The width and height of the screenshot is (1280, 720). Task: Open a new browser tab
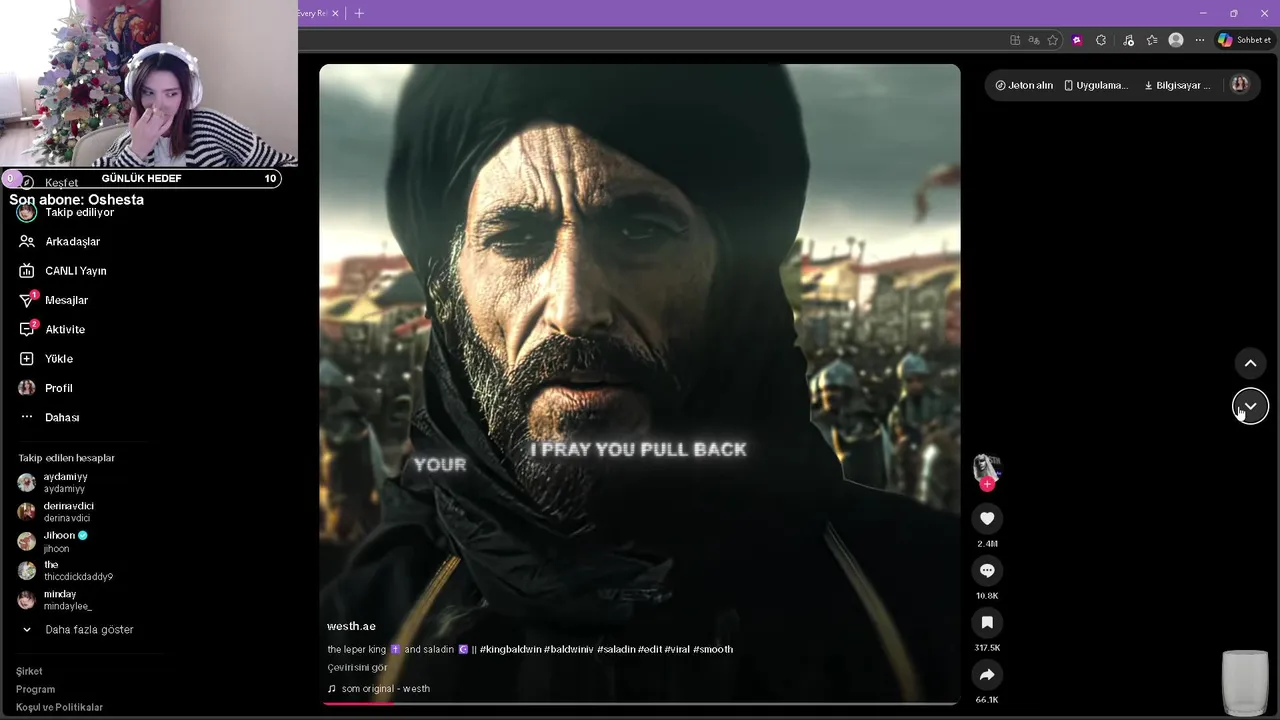[x=359, y=13]
